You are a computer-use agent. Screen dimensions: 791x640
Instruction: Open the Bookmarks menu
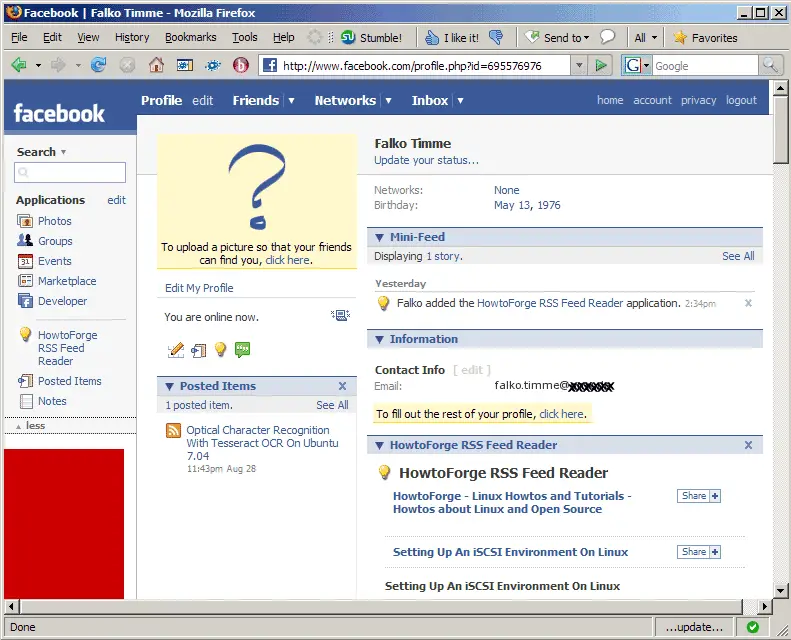point(191,37)
